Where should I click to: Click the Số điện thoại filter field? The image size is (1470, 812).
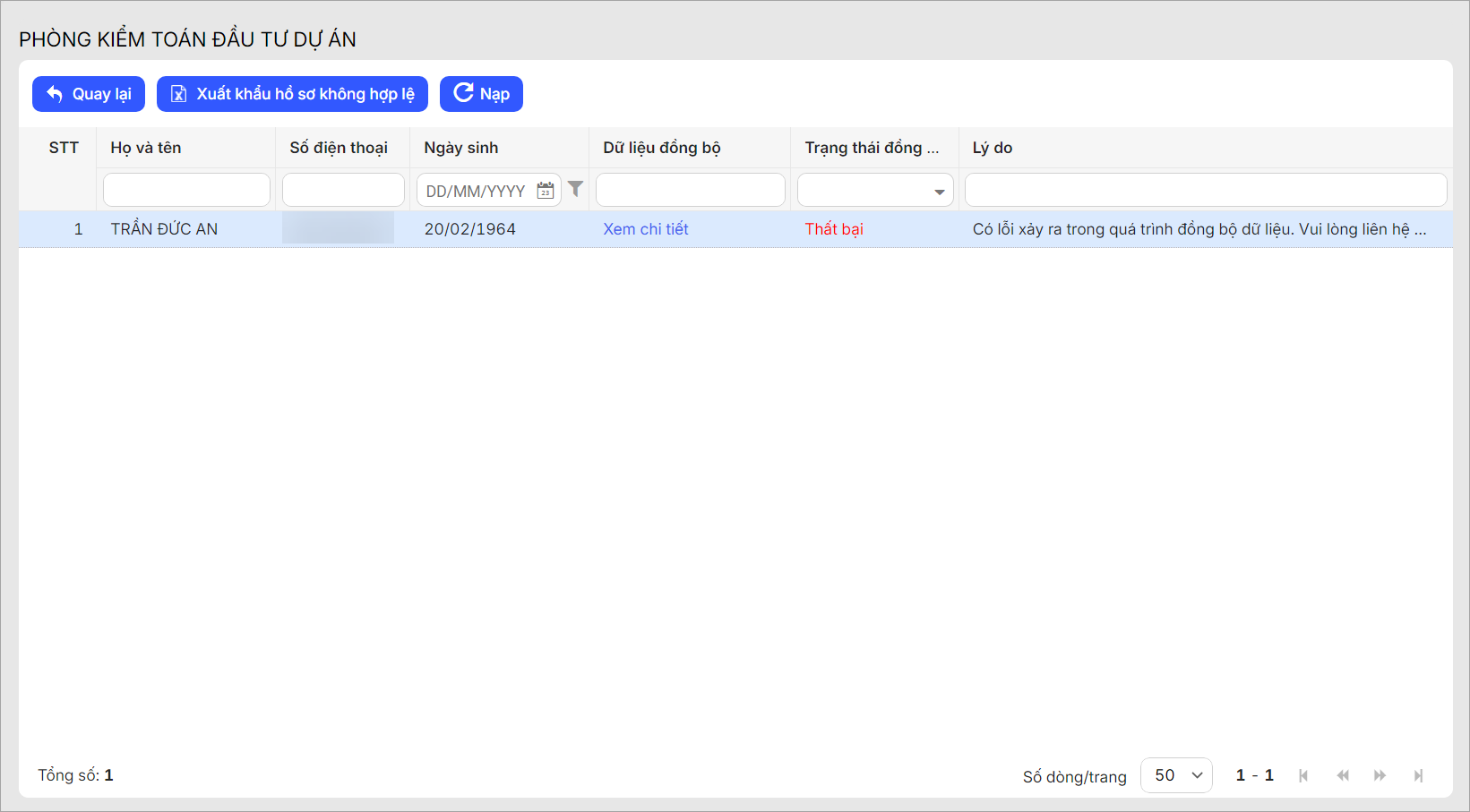tap(343, 191)
